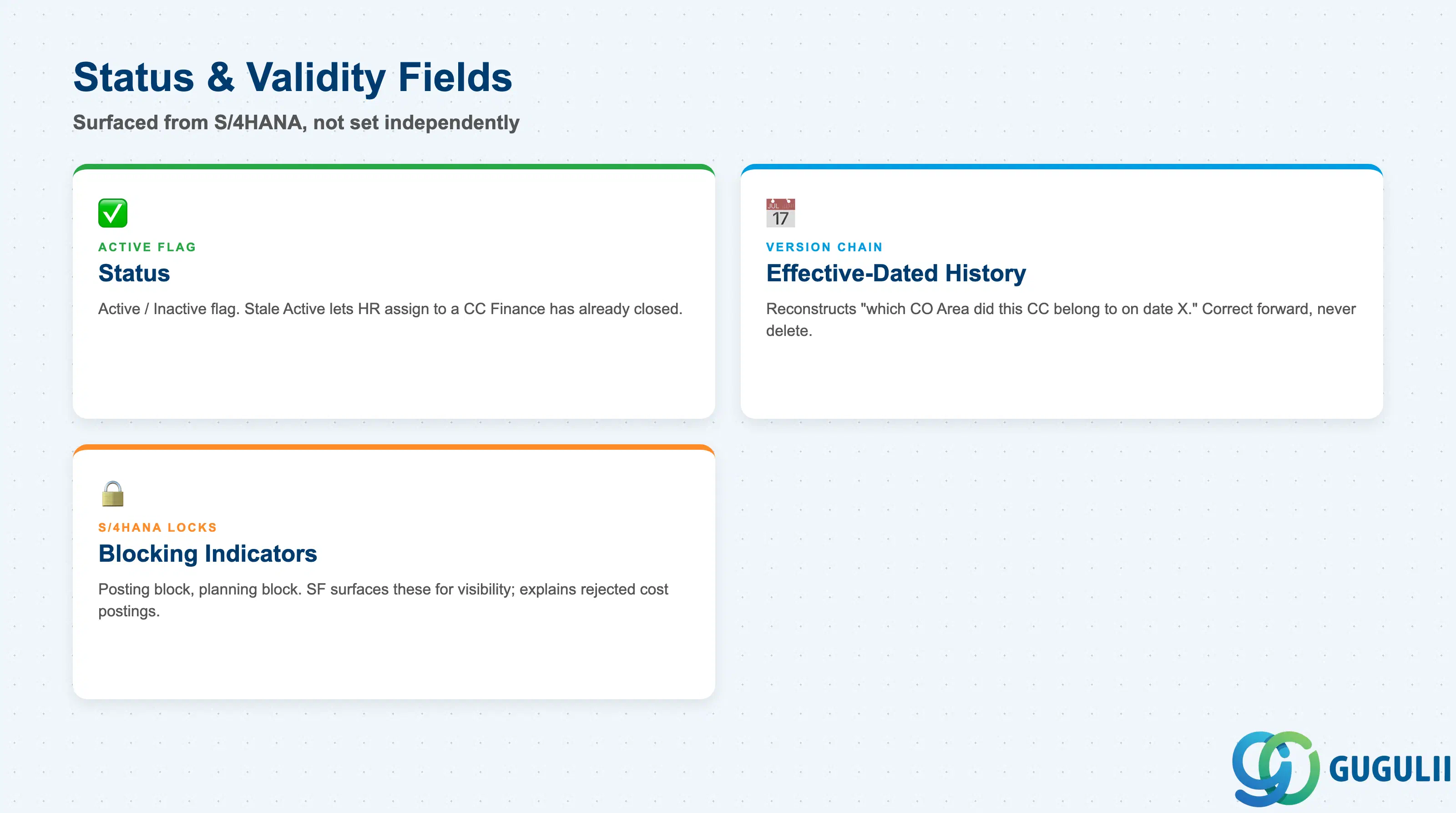Click the blue top bar of history card

pyautogui.click(x=1062, y=167)
